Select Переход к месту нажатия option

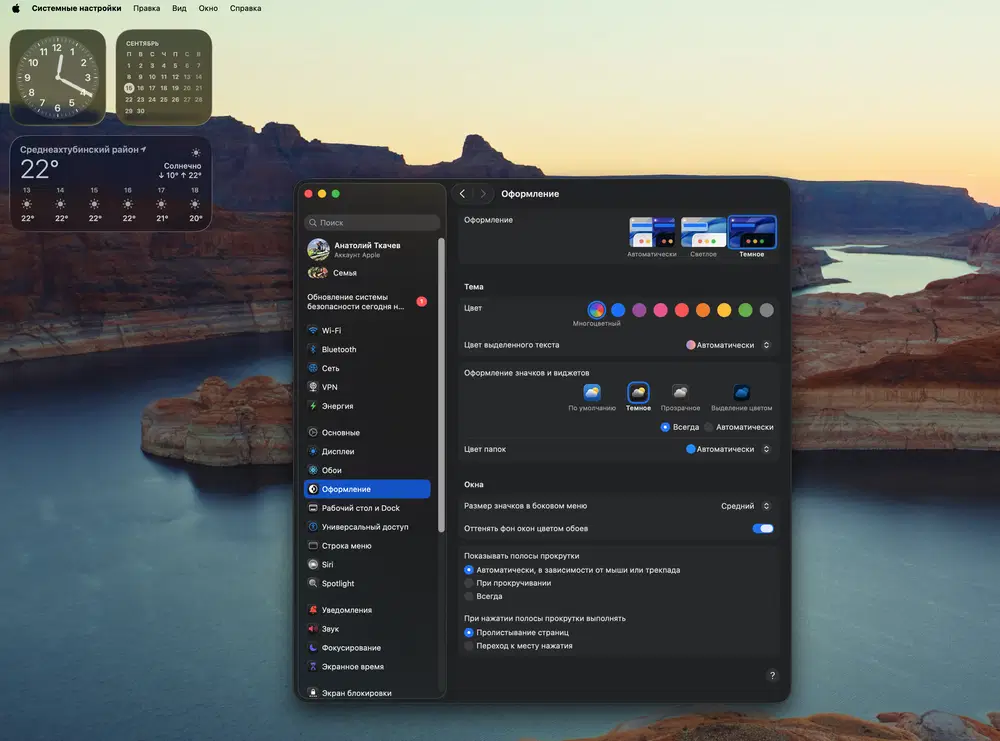coord(469,646)
